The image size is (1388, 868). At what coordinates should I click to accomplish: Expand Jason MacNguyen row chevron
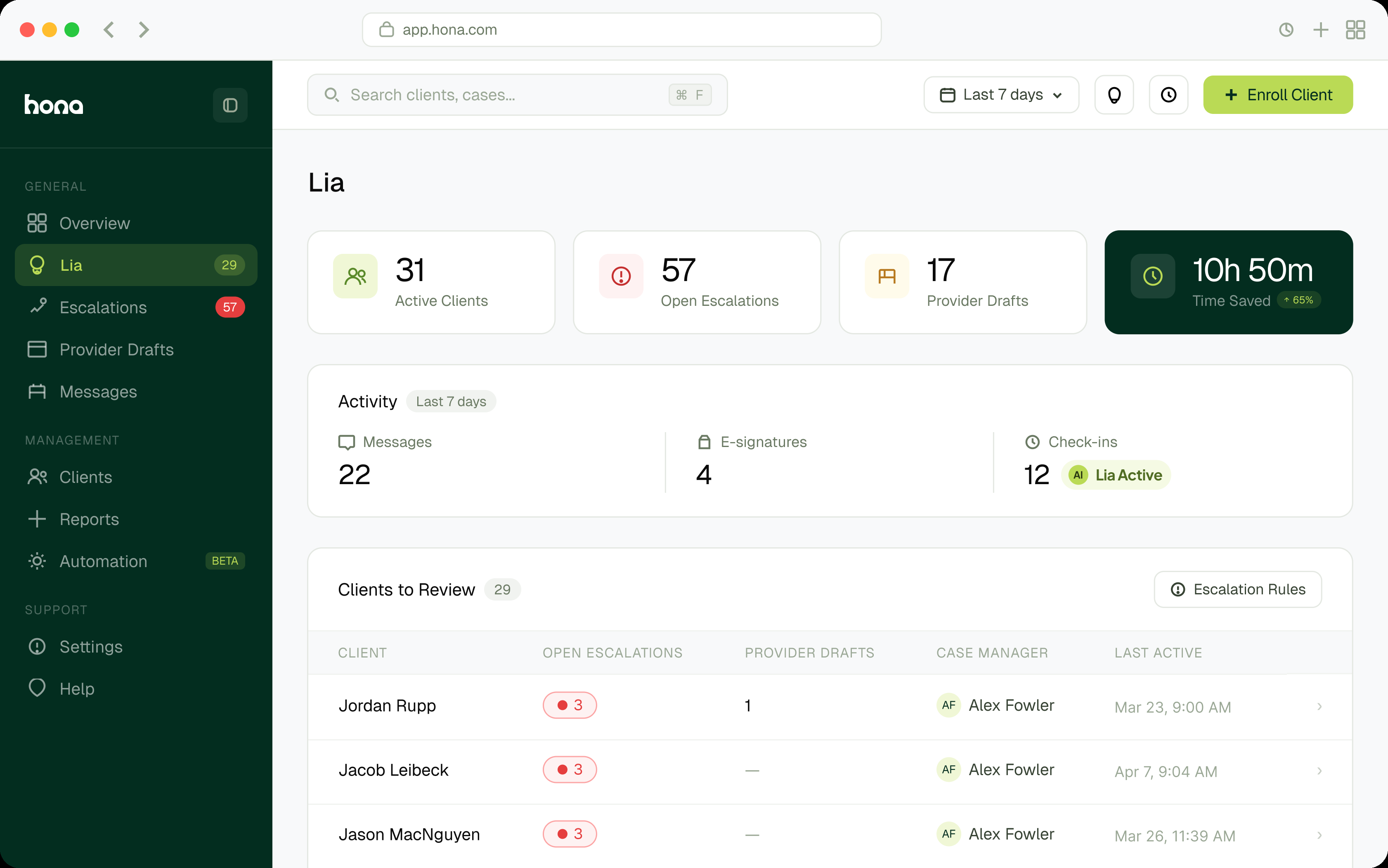click(1319, 835)
